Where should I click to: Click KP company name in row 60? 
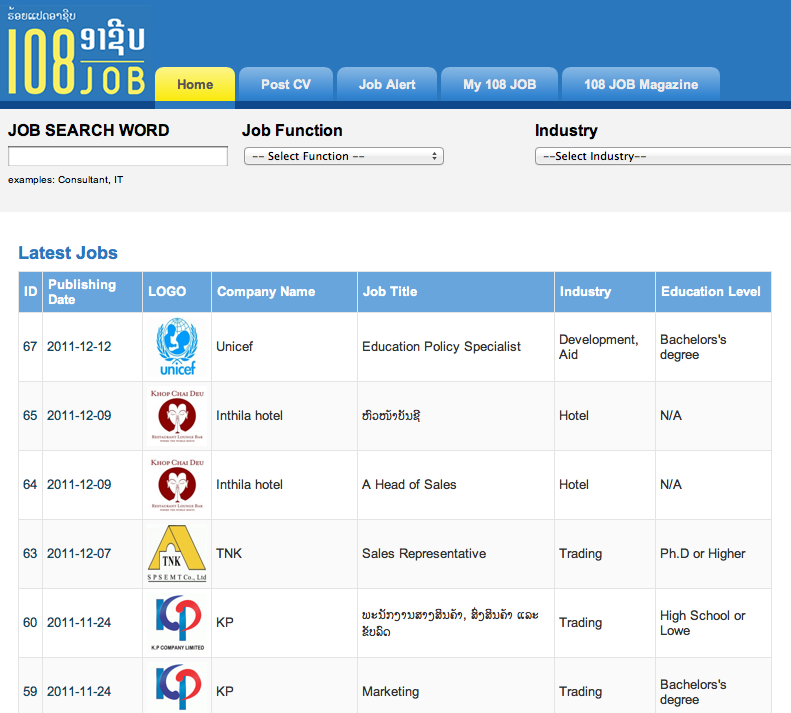coord(225,623)
